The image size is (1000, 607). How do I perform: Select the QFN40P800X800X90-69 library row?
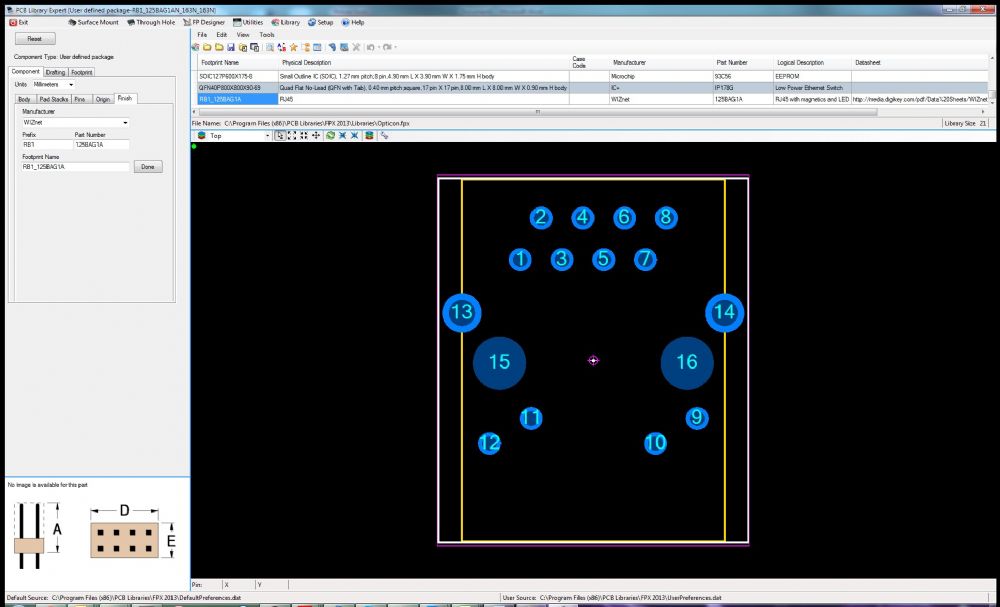(591, 88)
